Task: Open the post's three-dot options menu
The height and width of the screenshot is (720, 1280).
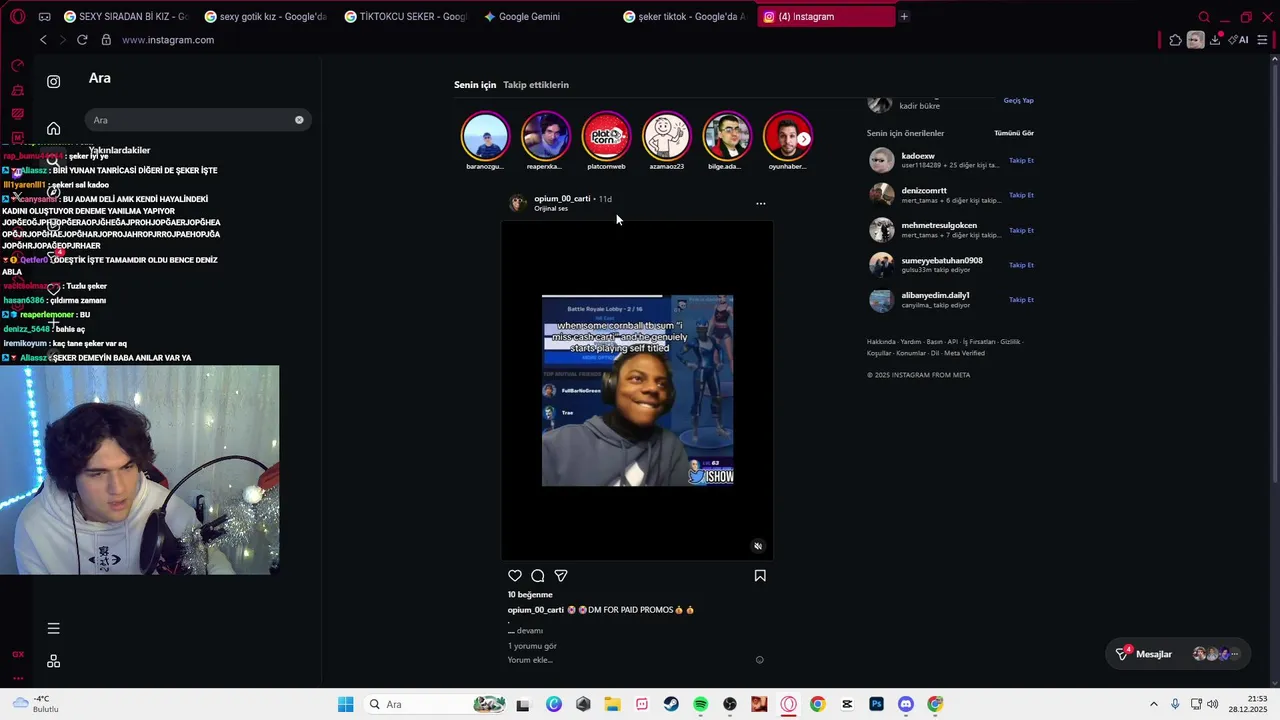Action: (761, 203)
